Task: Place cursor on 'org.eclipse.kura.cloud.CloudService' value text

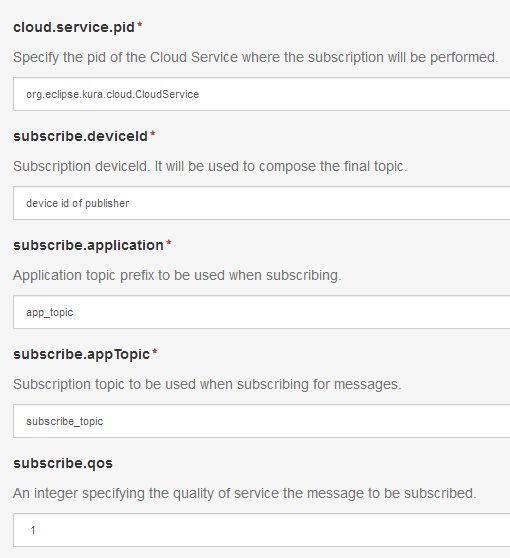Action: click(x=112, y=95)
